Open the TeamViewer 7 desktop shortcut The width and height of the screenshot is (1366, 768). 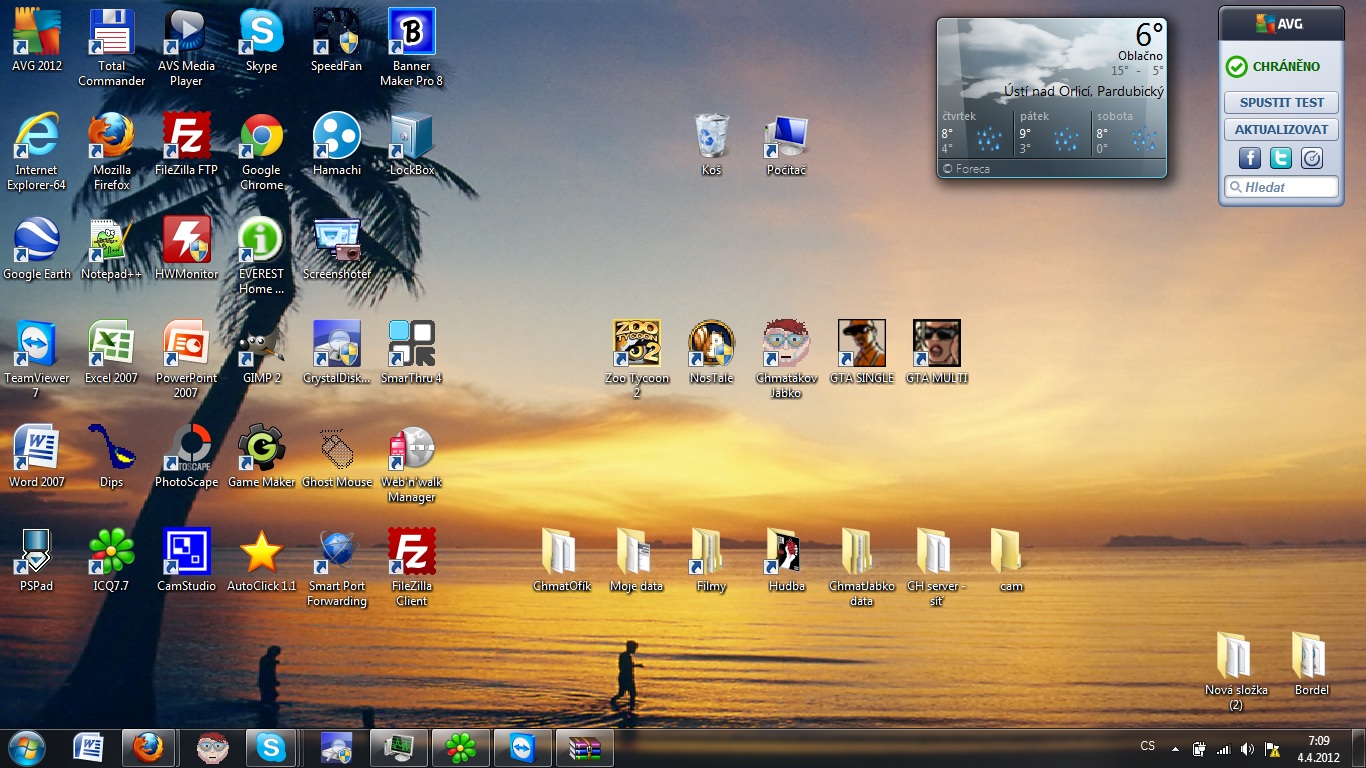[37, 345]
